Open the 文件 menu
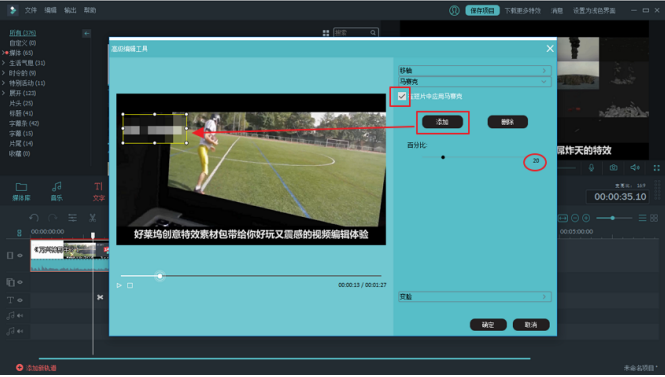This screenshot has width=665, height=377. (31, 10)
